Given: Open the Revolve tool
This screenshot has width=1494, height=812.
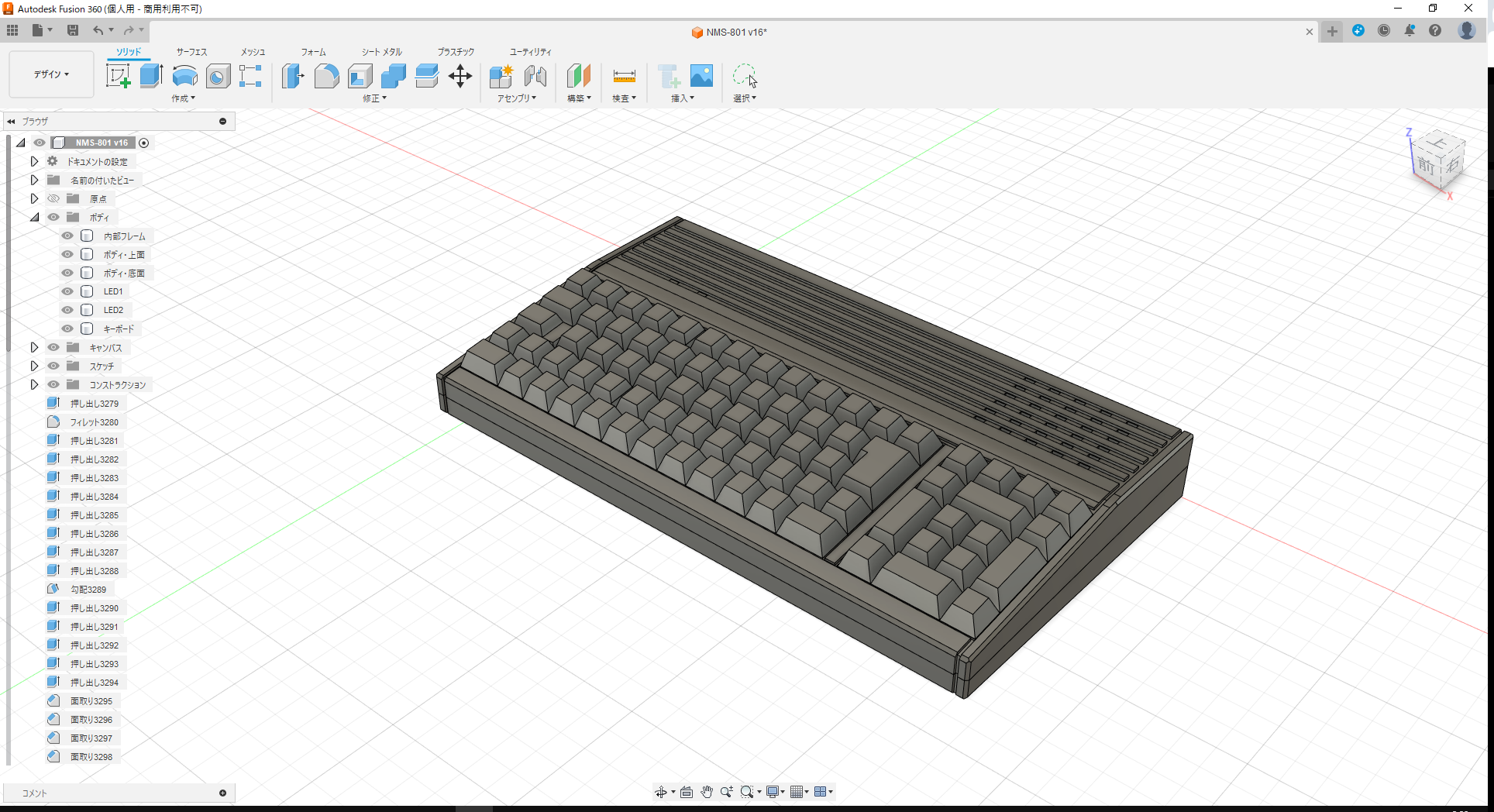Looking at the screenshot, I should click(x=184, y=76).
